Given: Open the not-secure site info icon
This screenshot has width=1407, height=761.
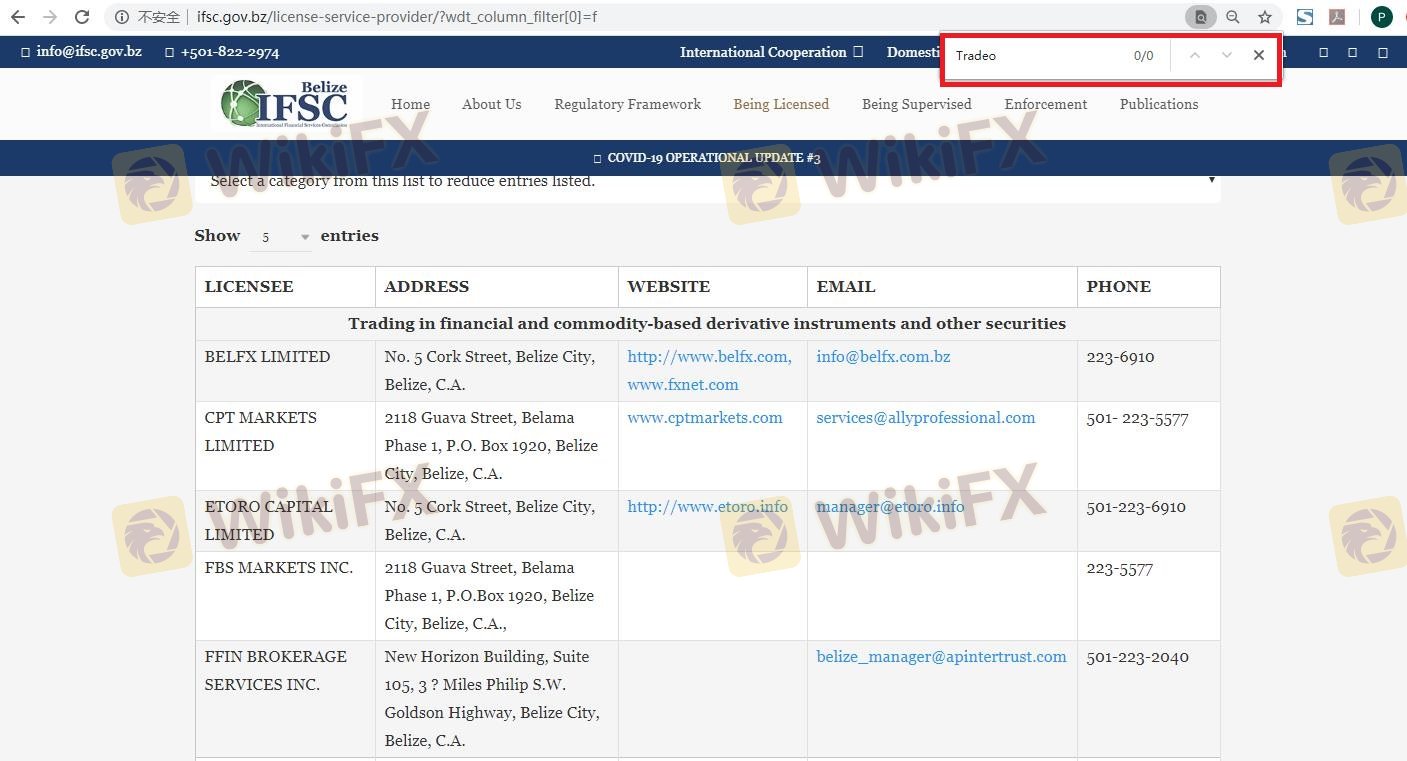Looking at the screenshot, I should point(121,17).
